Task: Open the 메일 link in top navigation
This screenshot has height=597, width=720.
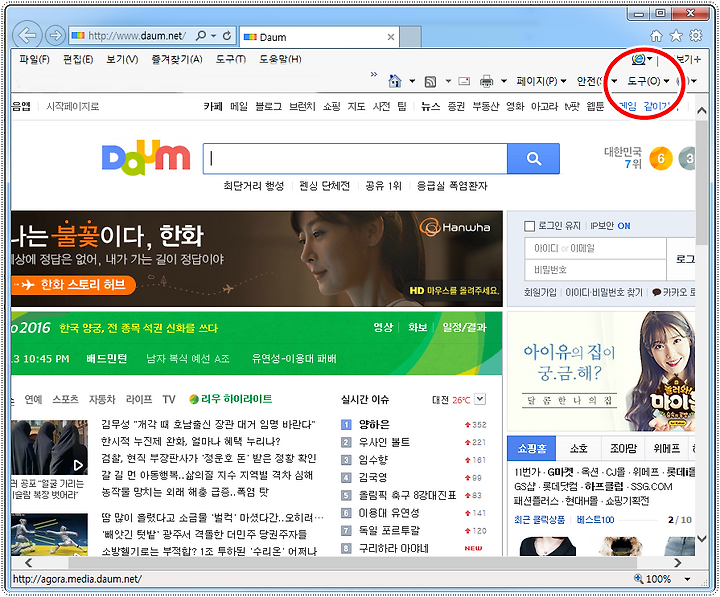Action: [x=239, y=107]
